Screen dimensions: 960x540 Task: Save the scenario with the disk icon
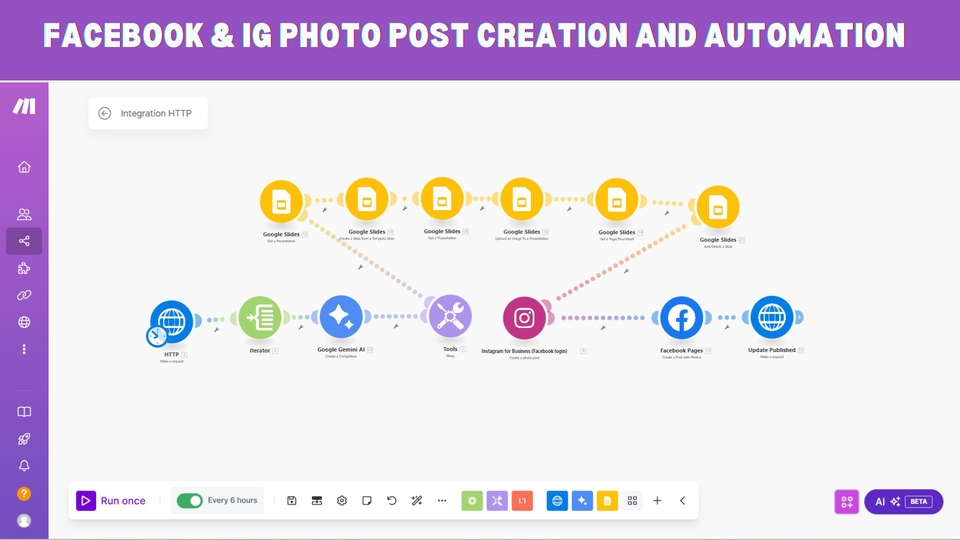[x=291, y=500]
